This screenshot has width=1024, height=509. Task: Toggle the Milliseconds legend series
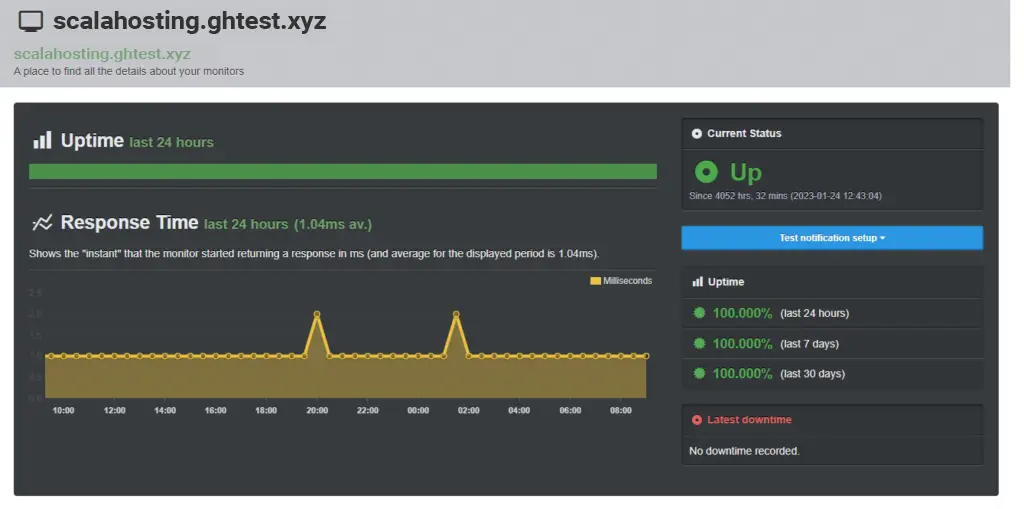(626, 281)
